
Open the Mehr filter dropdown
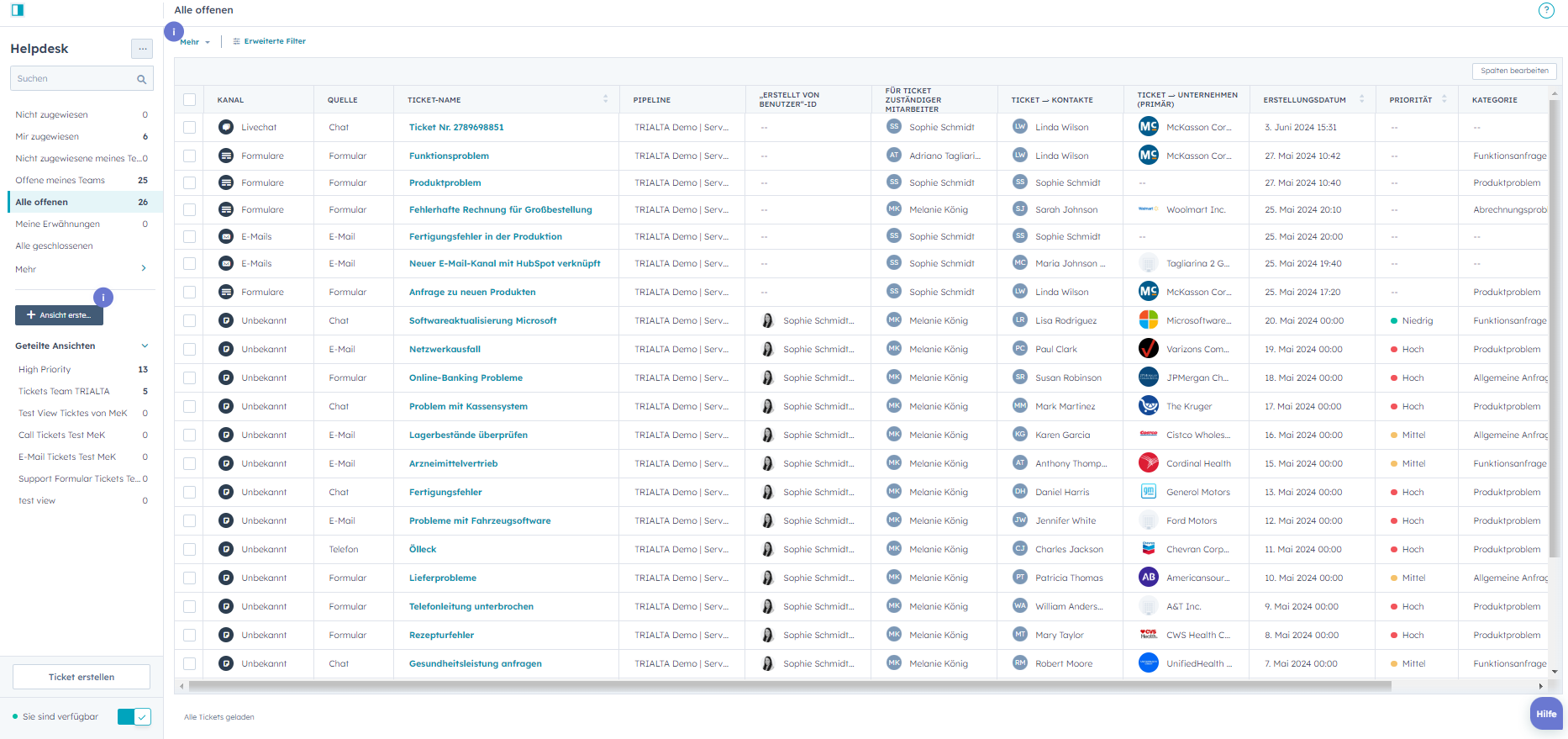pyautogui.click(x=195, y=42)
